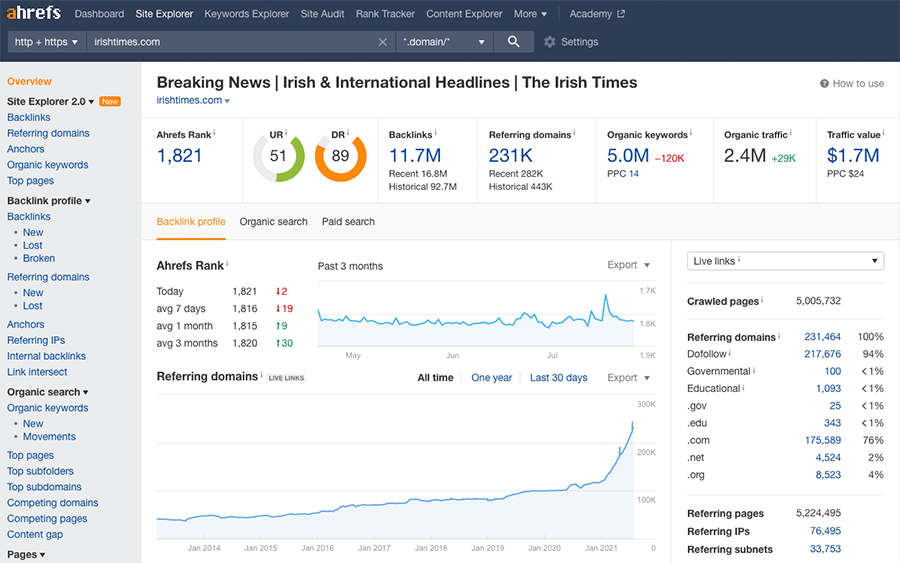Viewport: 900px width, 563px height.
Task: Open Settings gear icon
Action: [x=549, y=42]
